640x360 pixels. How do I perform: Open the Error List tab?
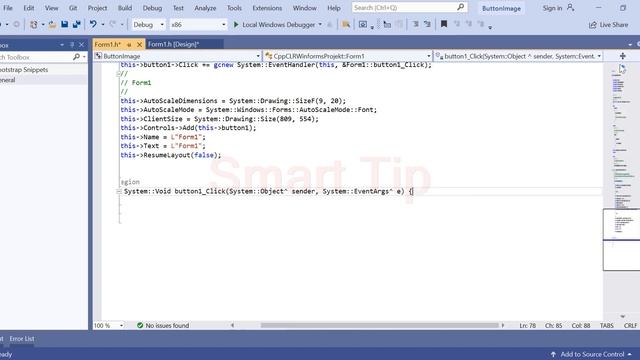point(22,338)
